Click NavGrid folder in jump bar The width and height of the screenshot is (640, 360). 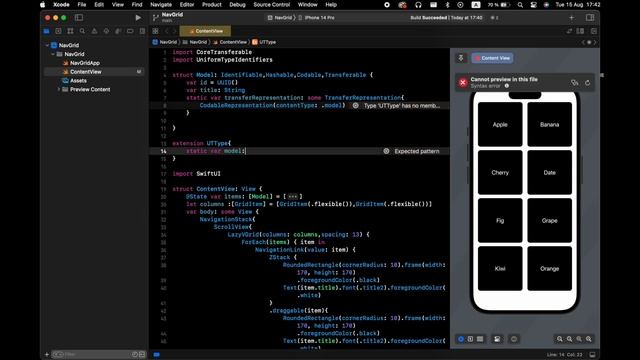195,42
